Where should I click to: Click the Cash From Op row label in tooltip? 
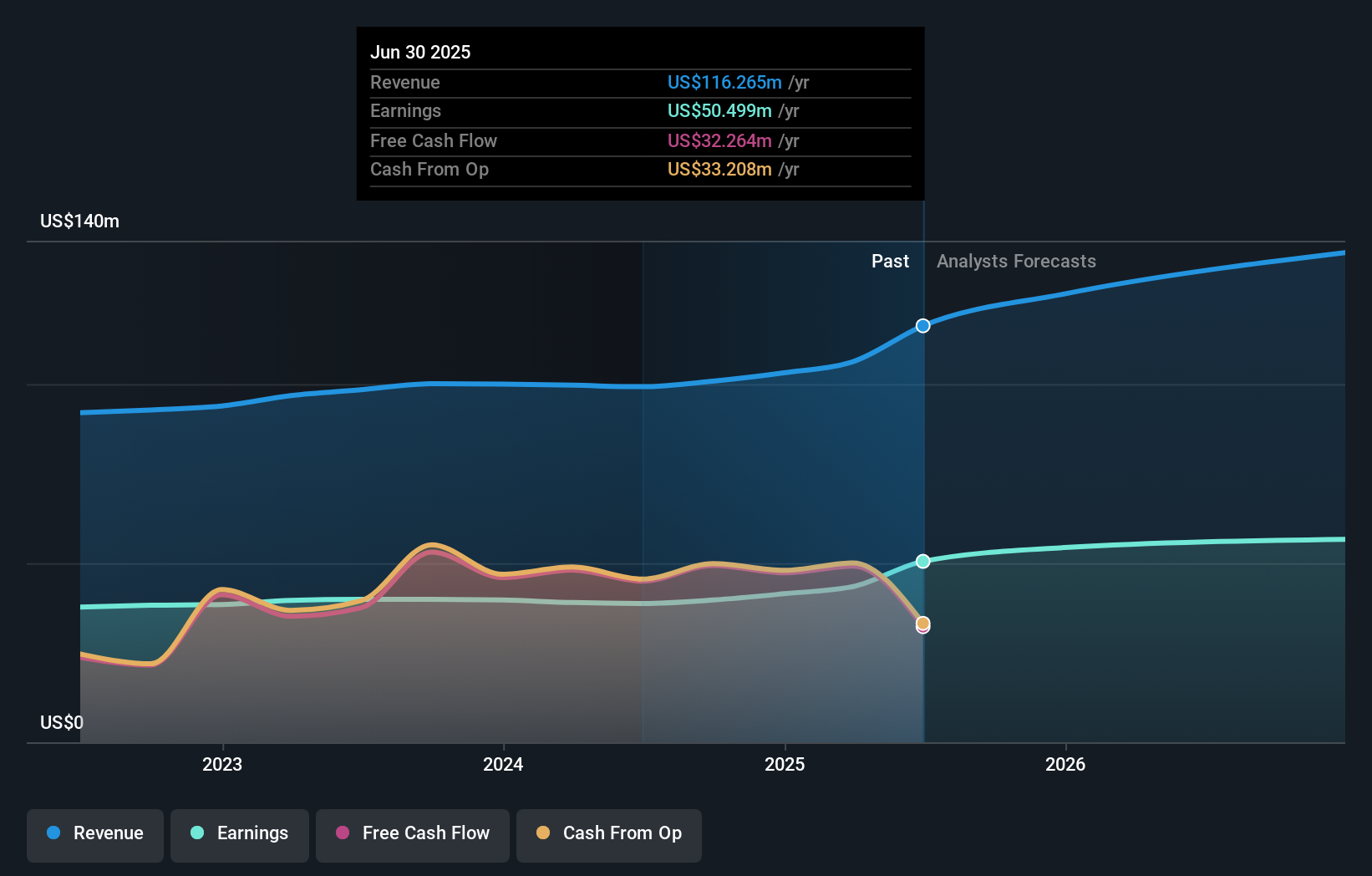coord(429,169)
